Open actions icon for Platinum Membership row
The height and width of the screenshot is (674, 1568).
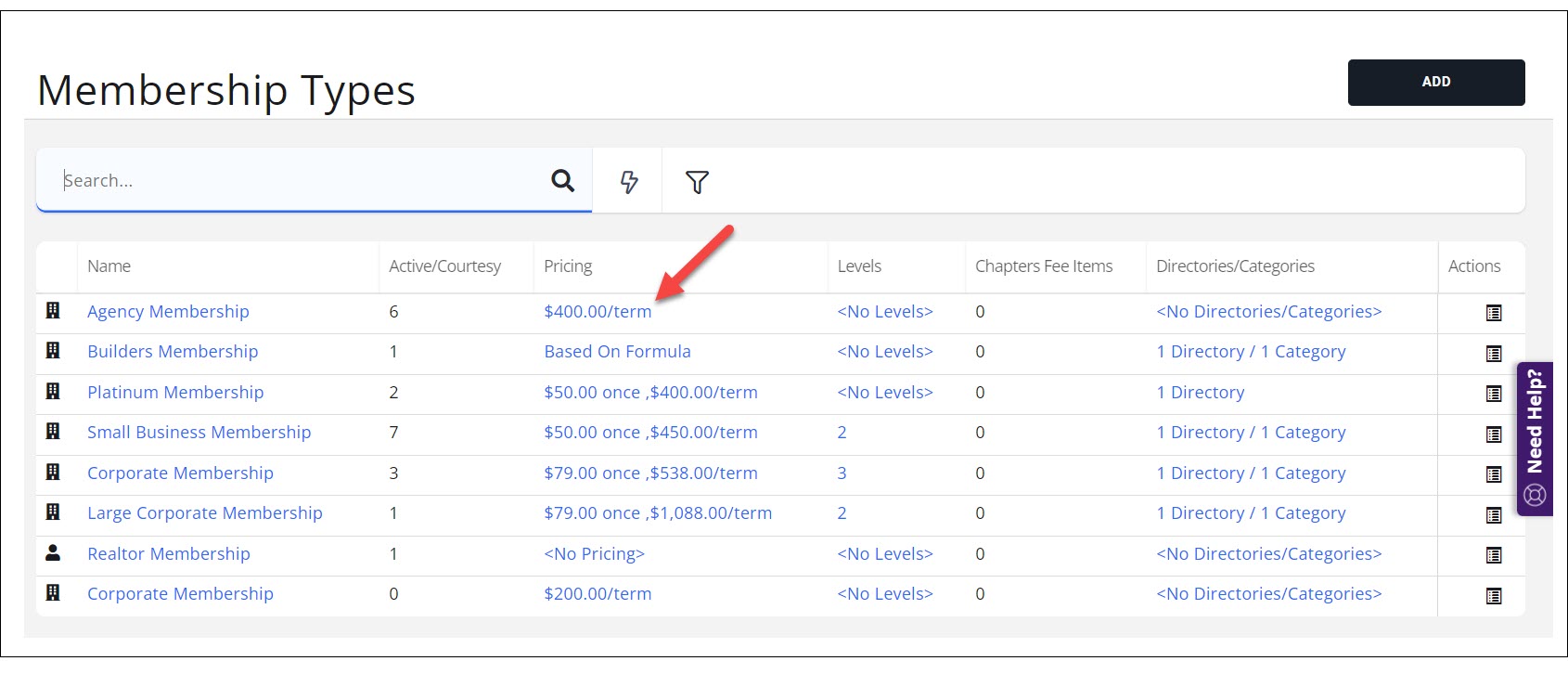tap(1493, 394)
